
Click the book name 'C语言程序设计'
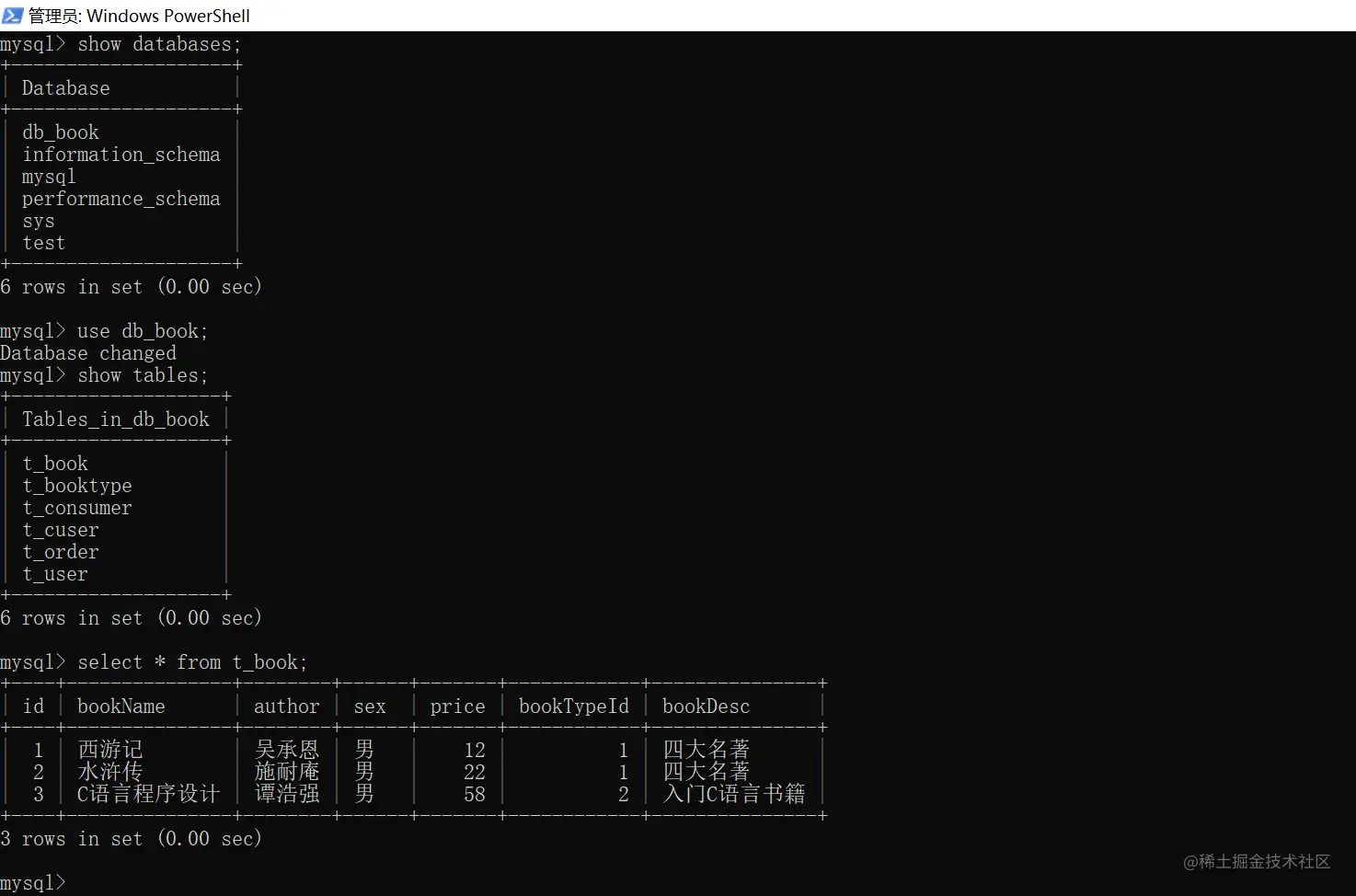[x=149, y=794]
